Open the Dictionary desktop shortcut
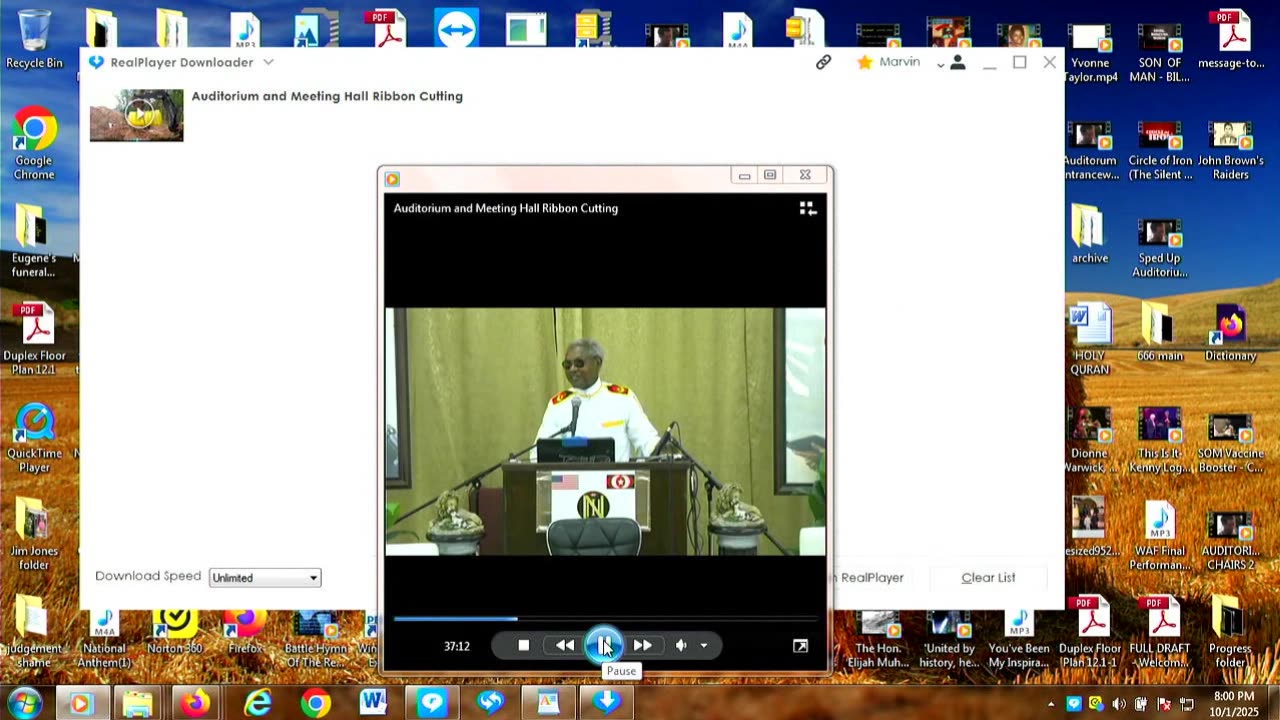This screenshot has width=1280, height=720. (x=1230, y=333)
